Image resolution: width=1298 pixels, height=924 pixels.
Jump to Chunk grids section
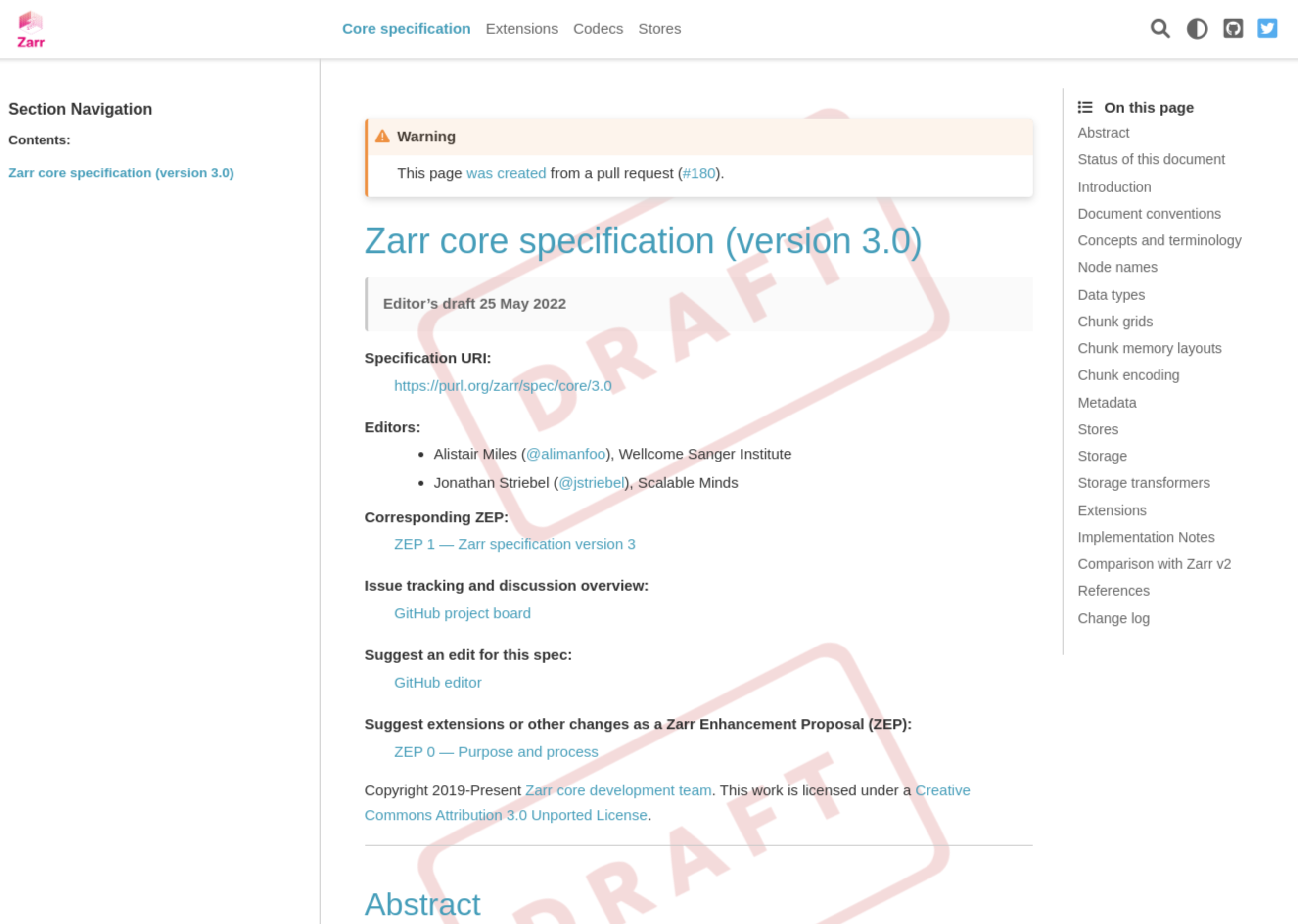click(x=1115, y=322)
